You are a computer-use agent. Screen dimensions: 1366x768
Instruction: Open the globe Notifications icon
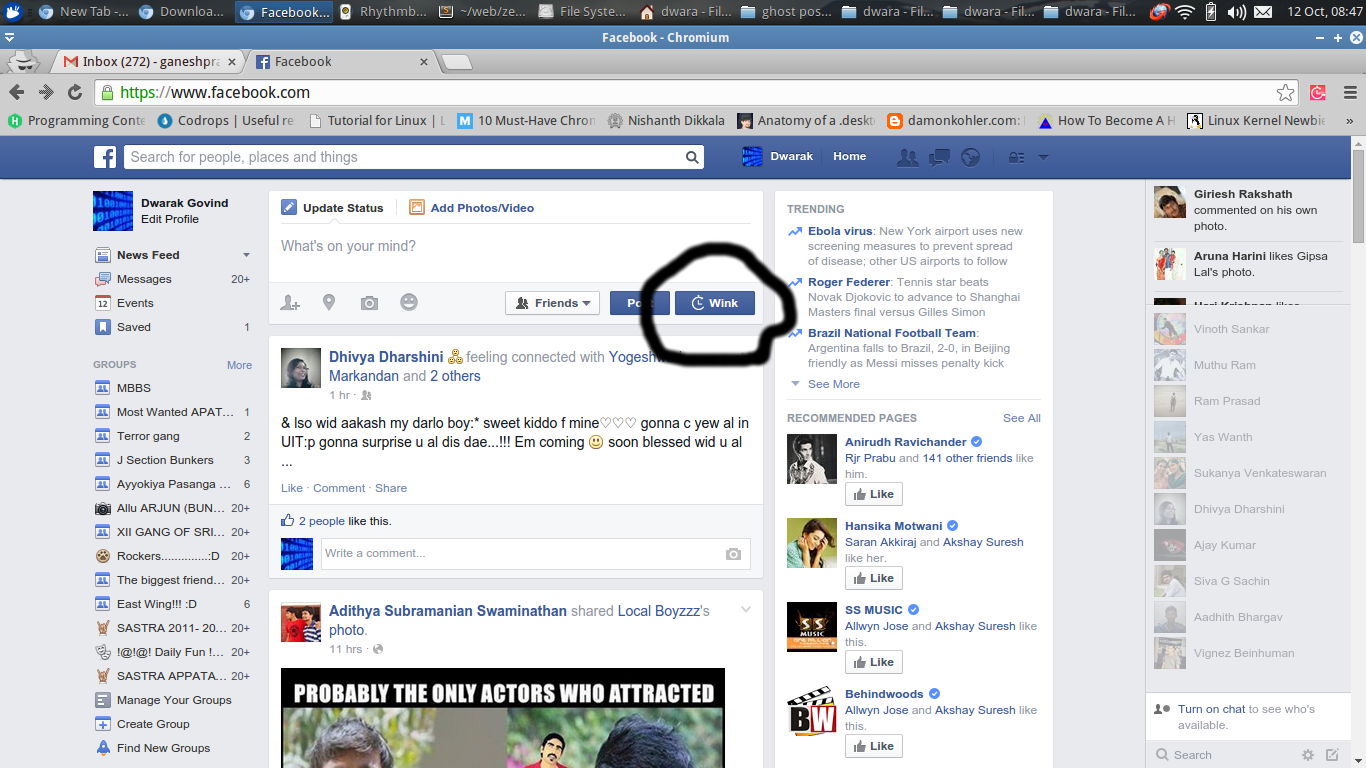[x=969, y=157]
